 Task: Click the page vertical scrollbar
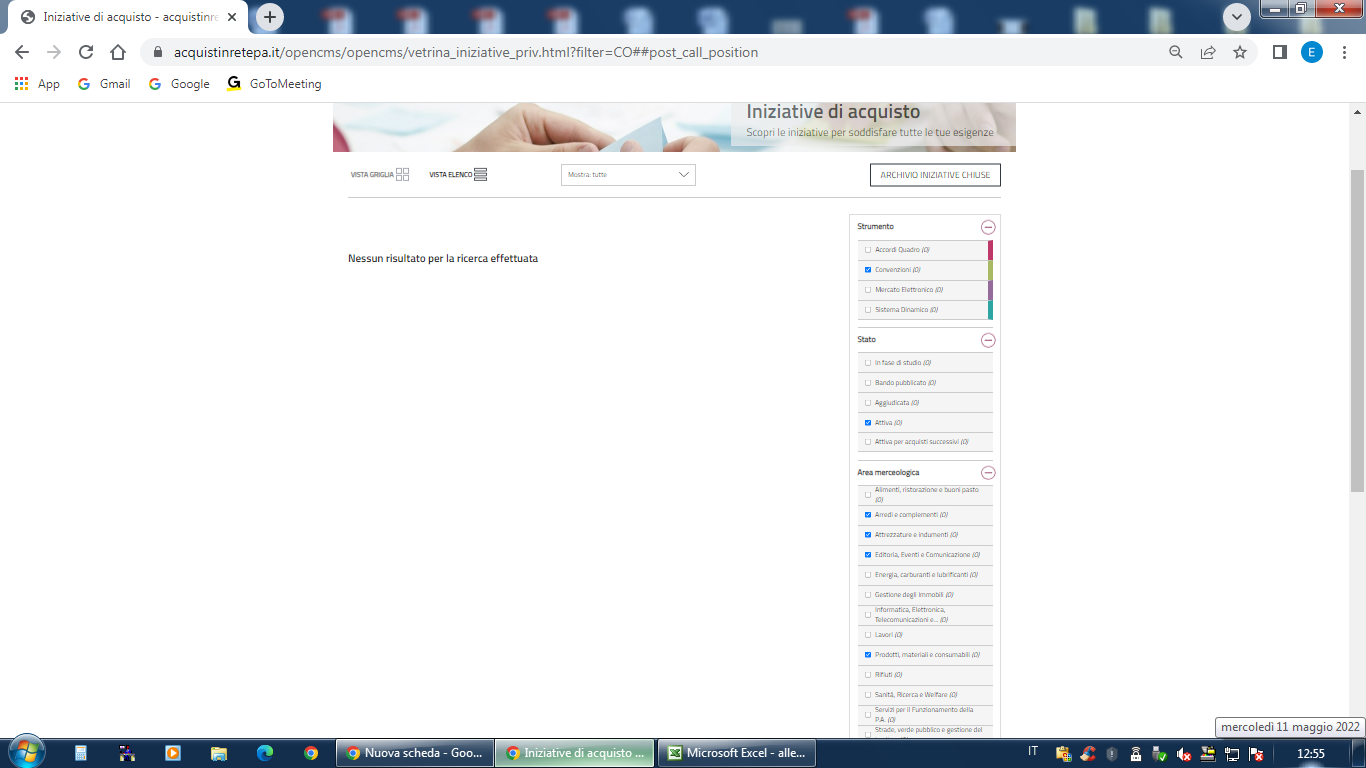tap(1357, 330)
